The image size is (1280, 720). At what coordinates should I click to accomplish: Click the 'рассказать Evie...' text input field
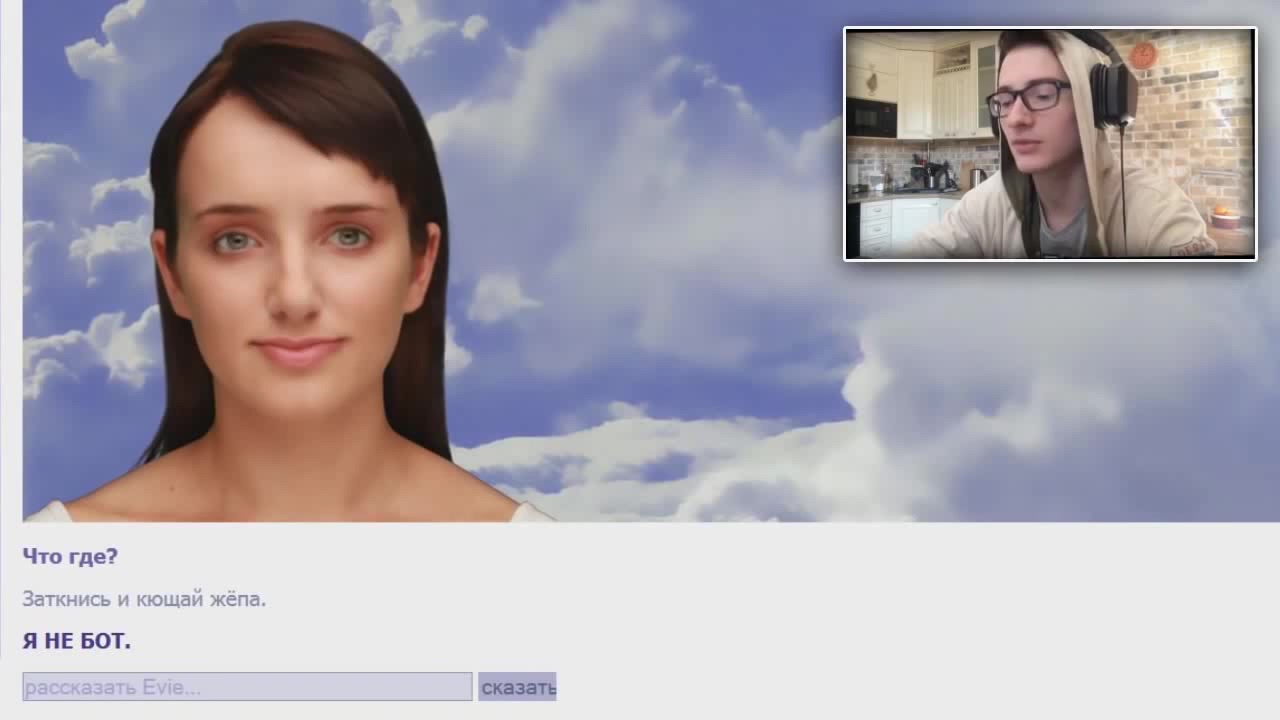click(247, 687)
